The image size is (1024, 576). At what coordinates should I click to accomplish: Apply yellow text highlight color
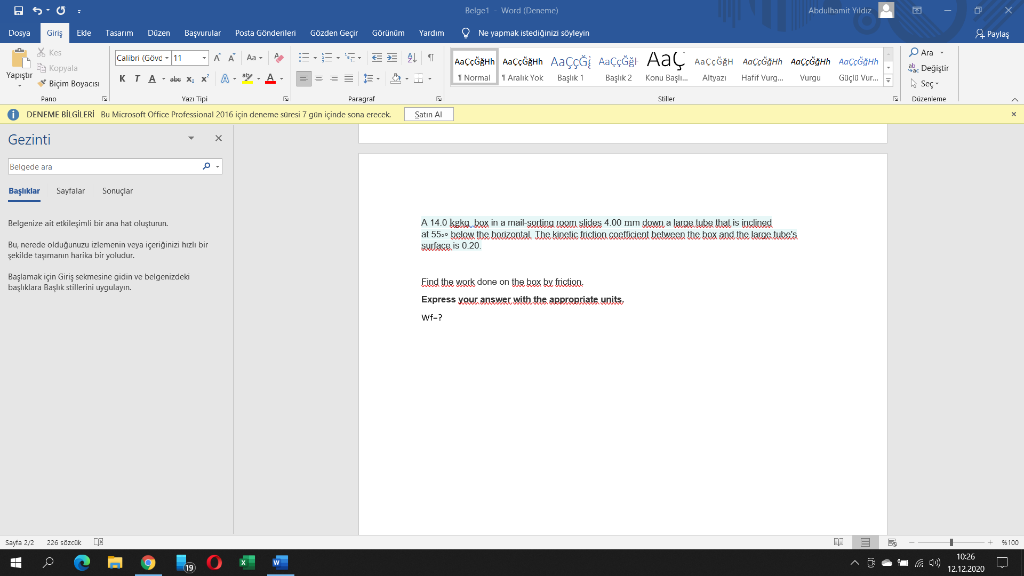247,79
